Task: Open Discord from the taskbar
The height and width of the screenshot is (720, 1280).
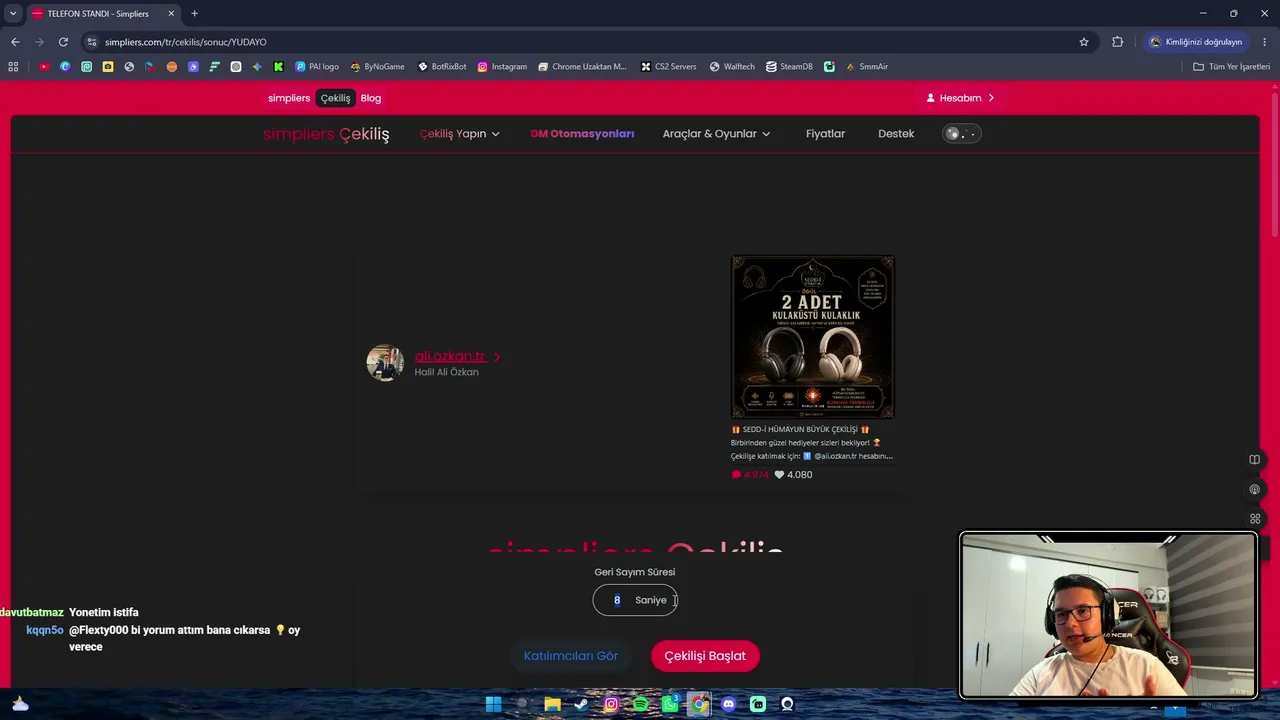Action: coord(728,704)
